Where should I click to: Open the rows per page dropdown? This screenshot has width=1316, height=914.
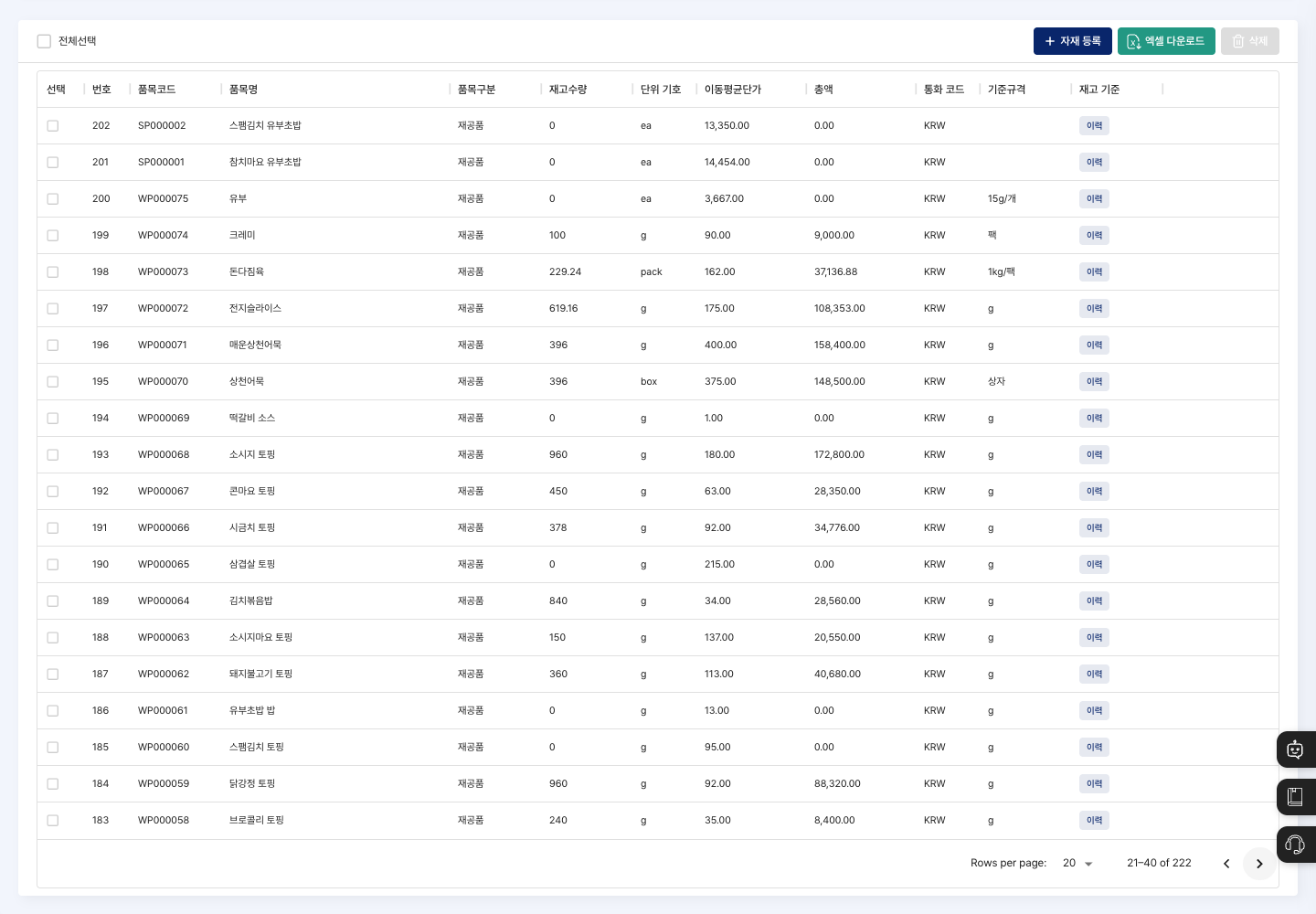click(1077, 864)
